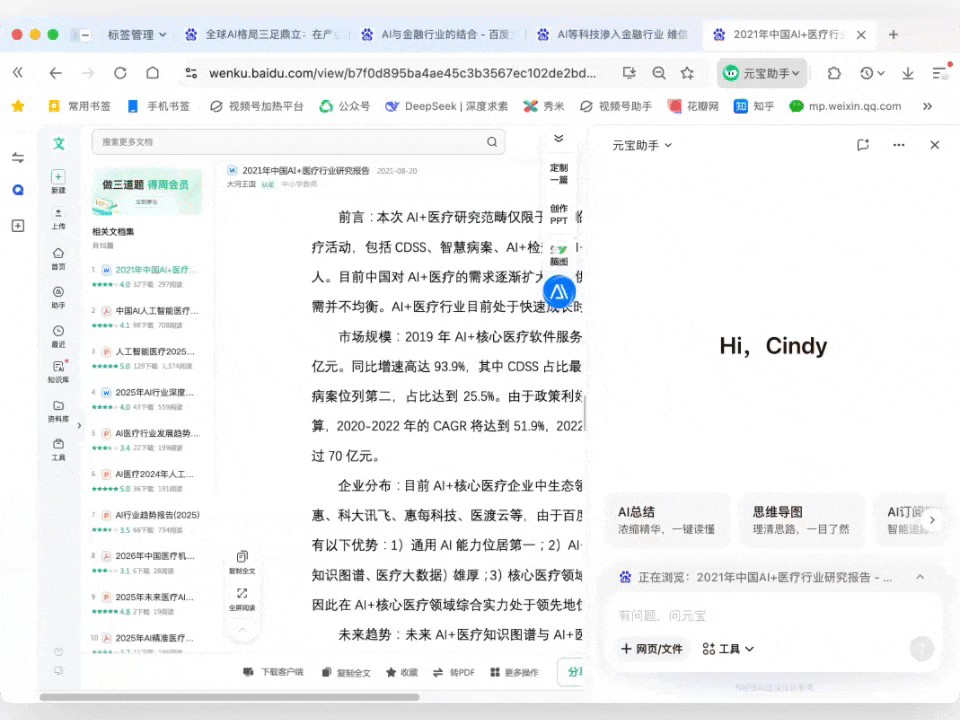The height and width of the screenshot is (720, 960).
Task: Click 做三道题 得周会员 banner
Action: pyautogui.click(x=147, y=192)
